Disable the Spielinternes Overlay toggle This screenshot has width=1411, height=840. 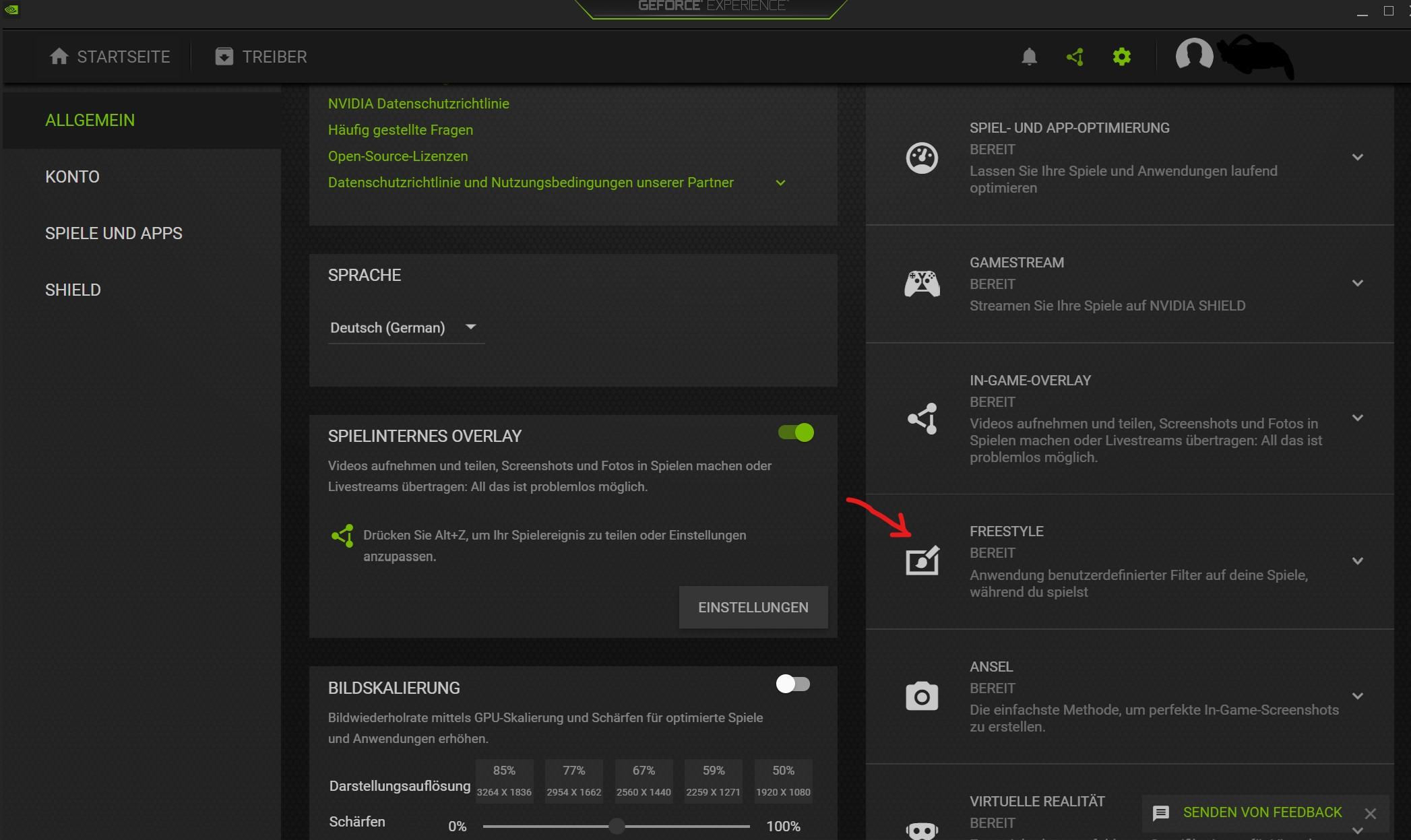pos(796,432)
